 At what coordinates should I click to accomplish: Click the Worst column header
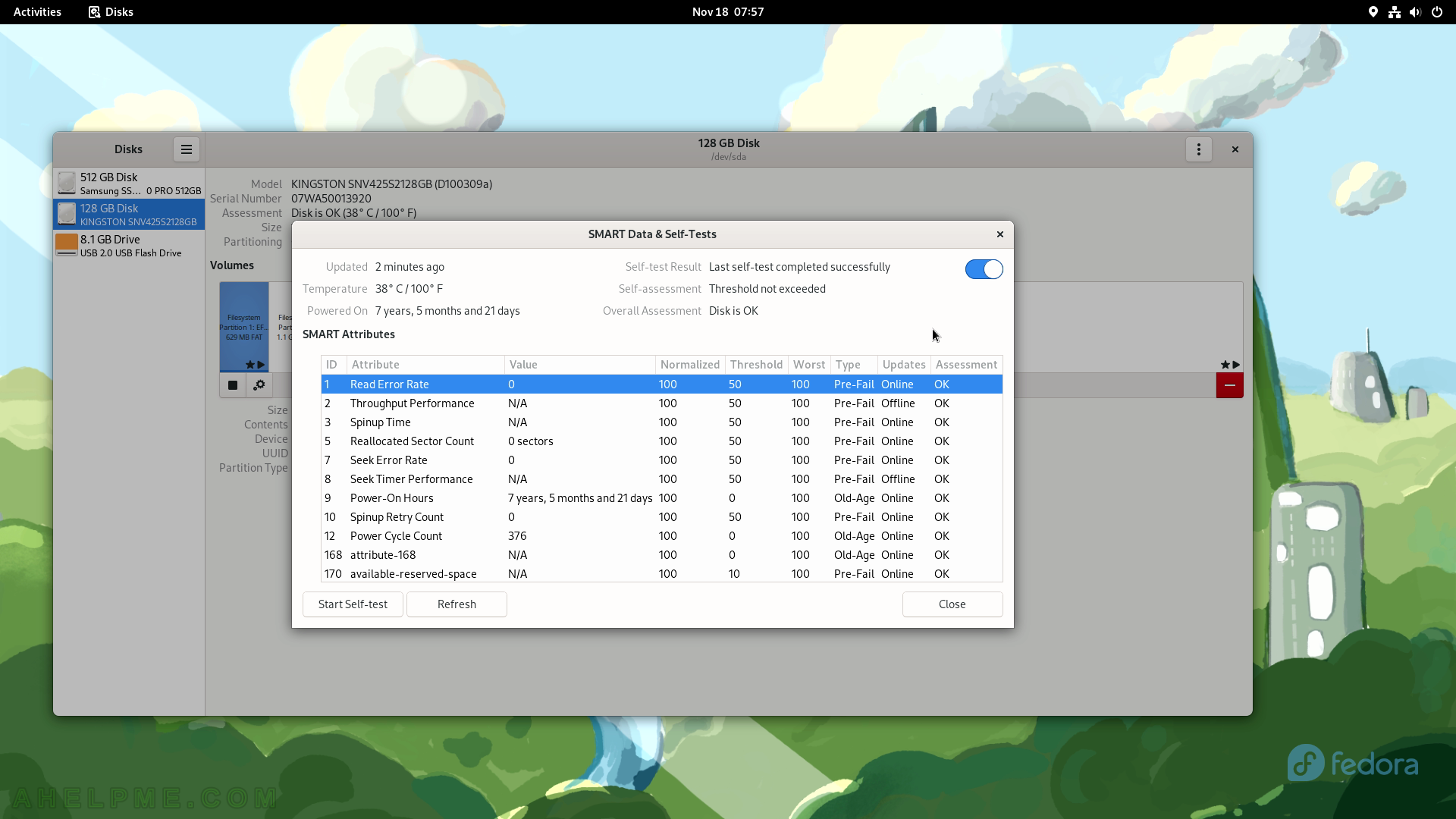pos(809,365)
